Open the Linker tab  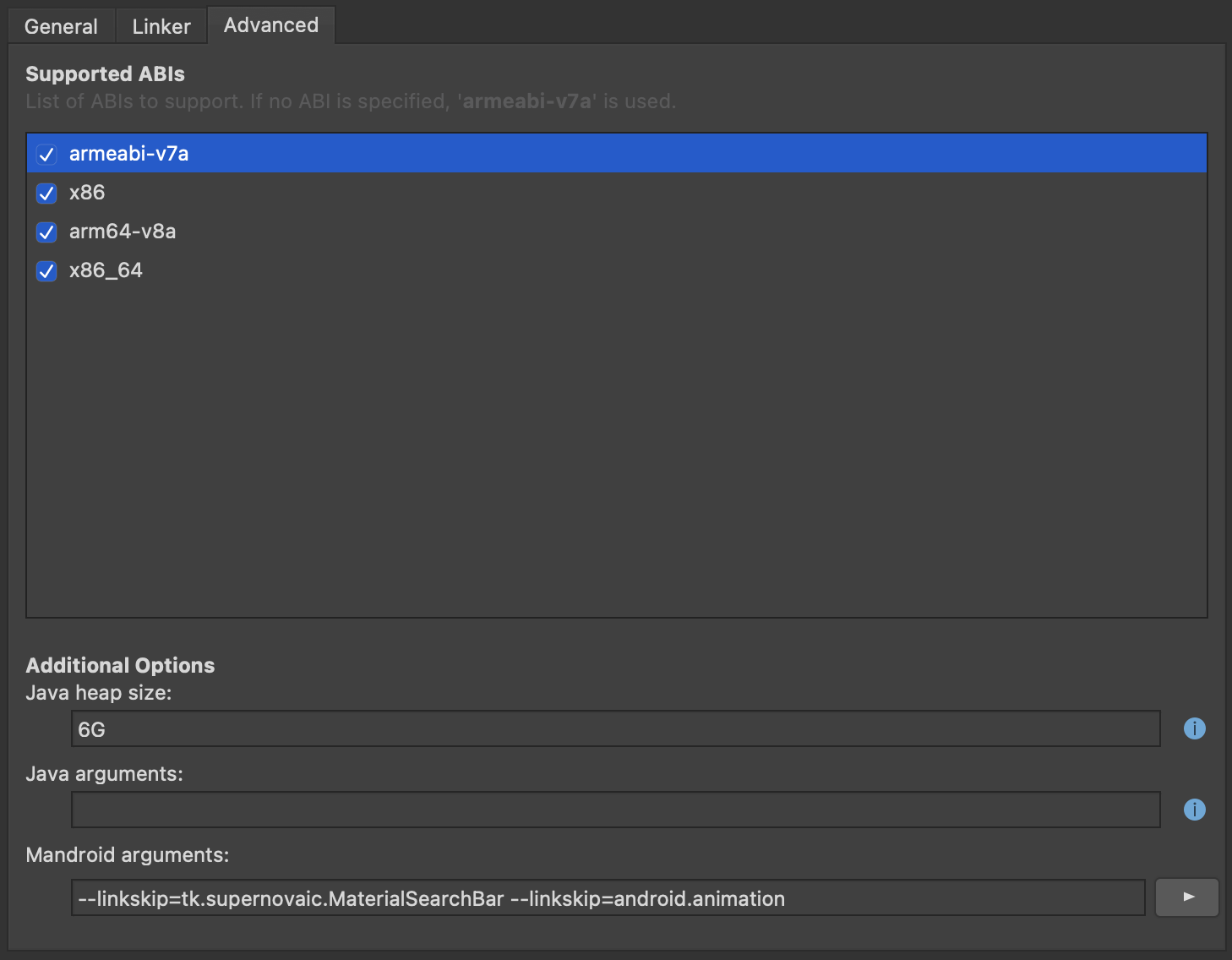coord(161,25)
